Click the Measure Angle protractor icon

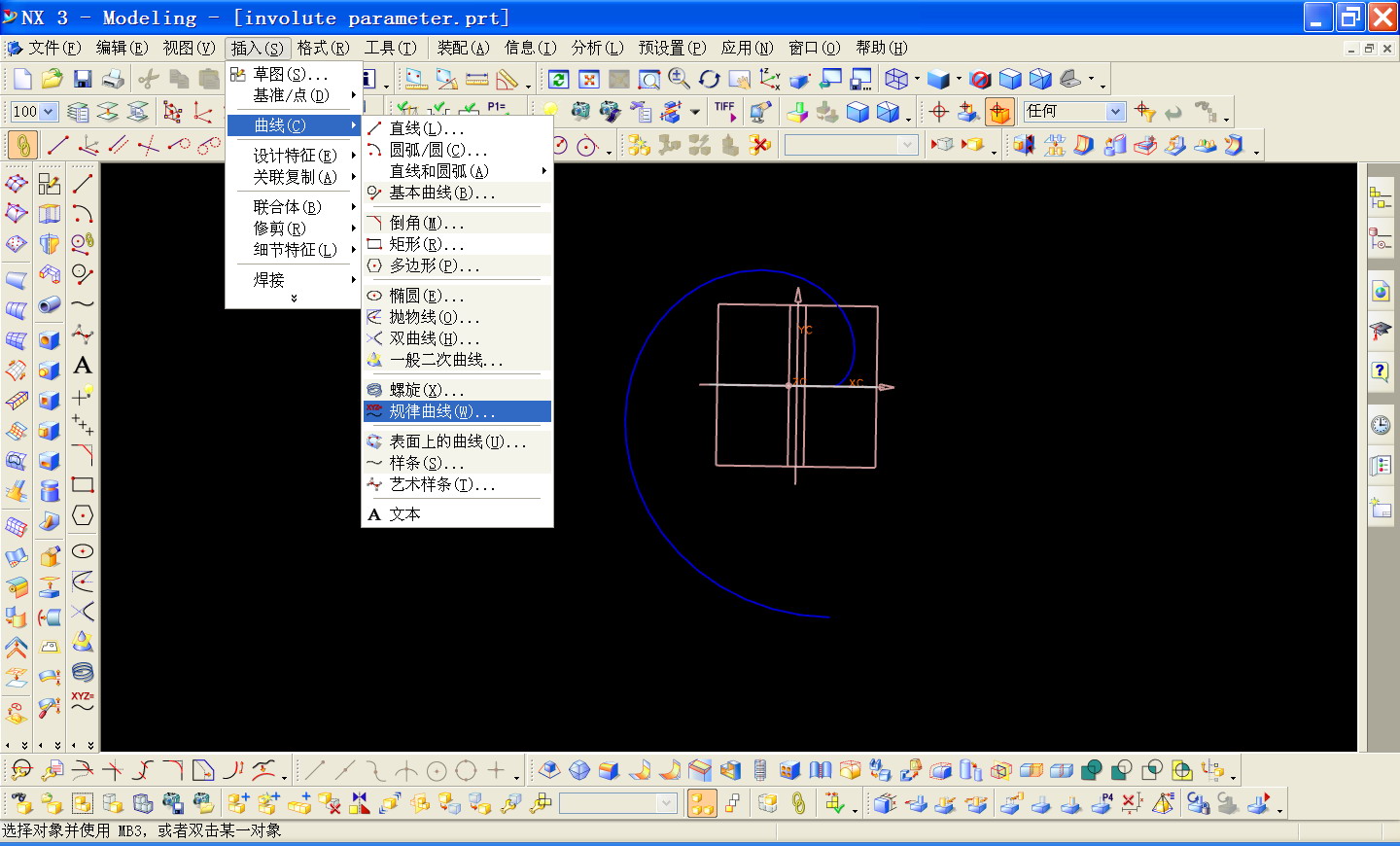click(x=507, y=80)
